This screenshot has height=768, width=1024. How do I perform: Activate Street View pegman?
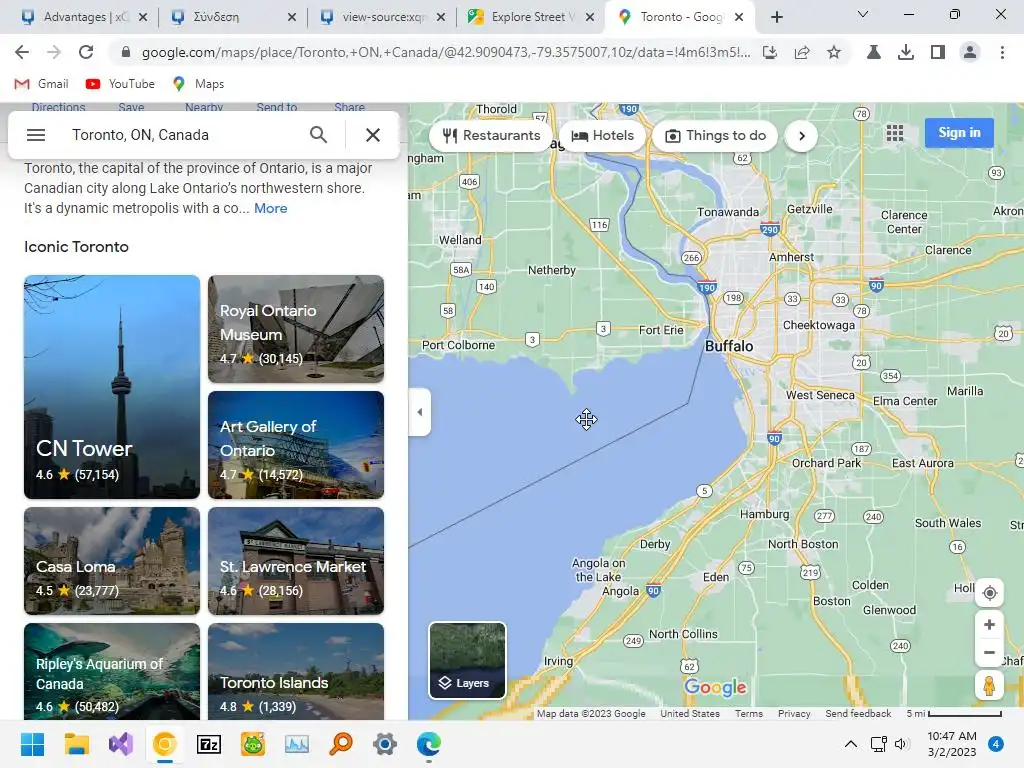coord(989,686)
